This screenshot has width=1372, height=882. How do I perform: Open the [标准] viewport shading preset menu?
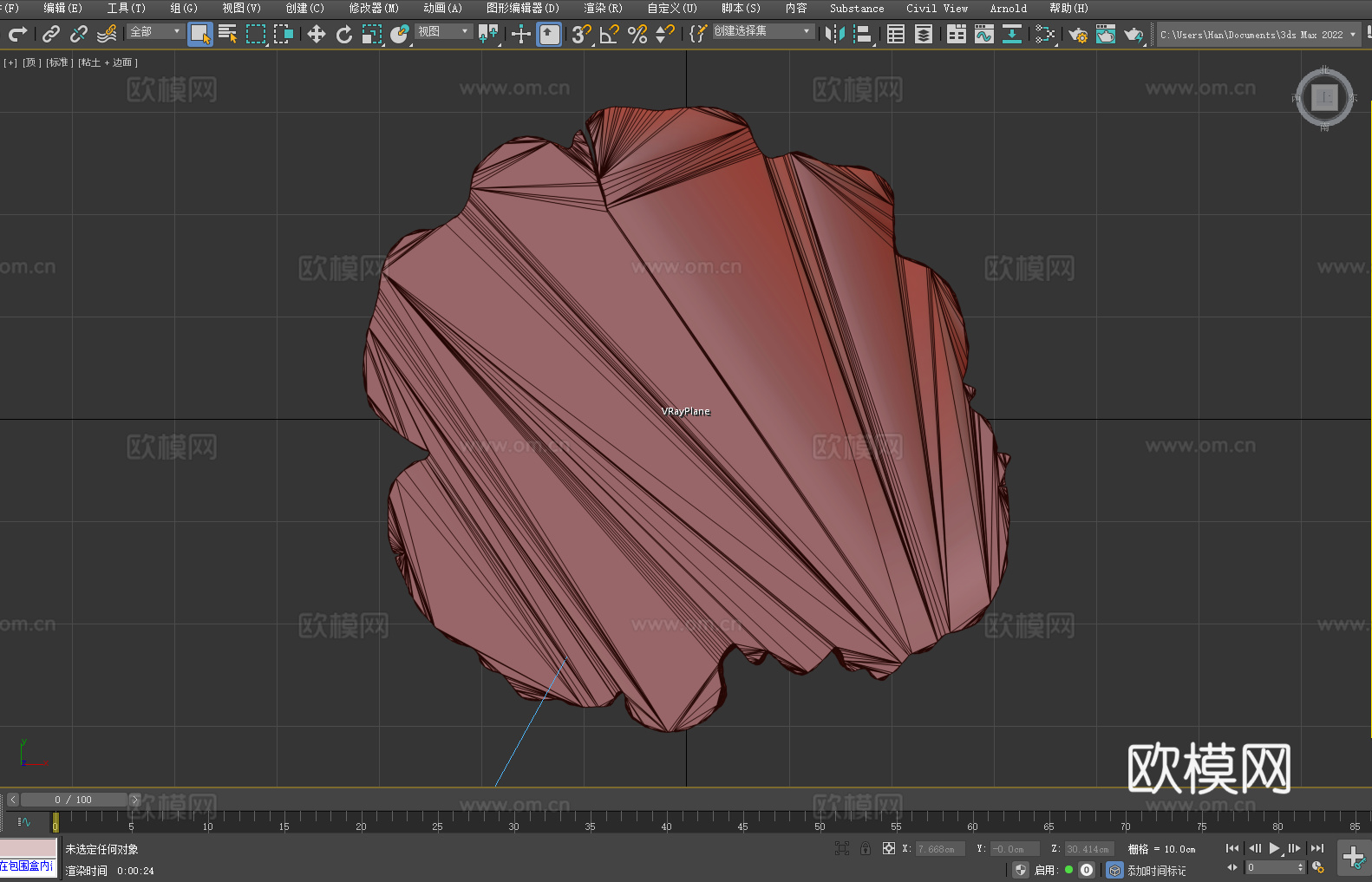pyautogui.click(x=60, y=62)
